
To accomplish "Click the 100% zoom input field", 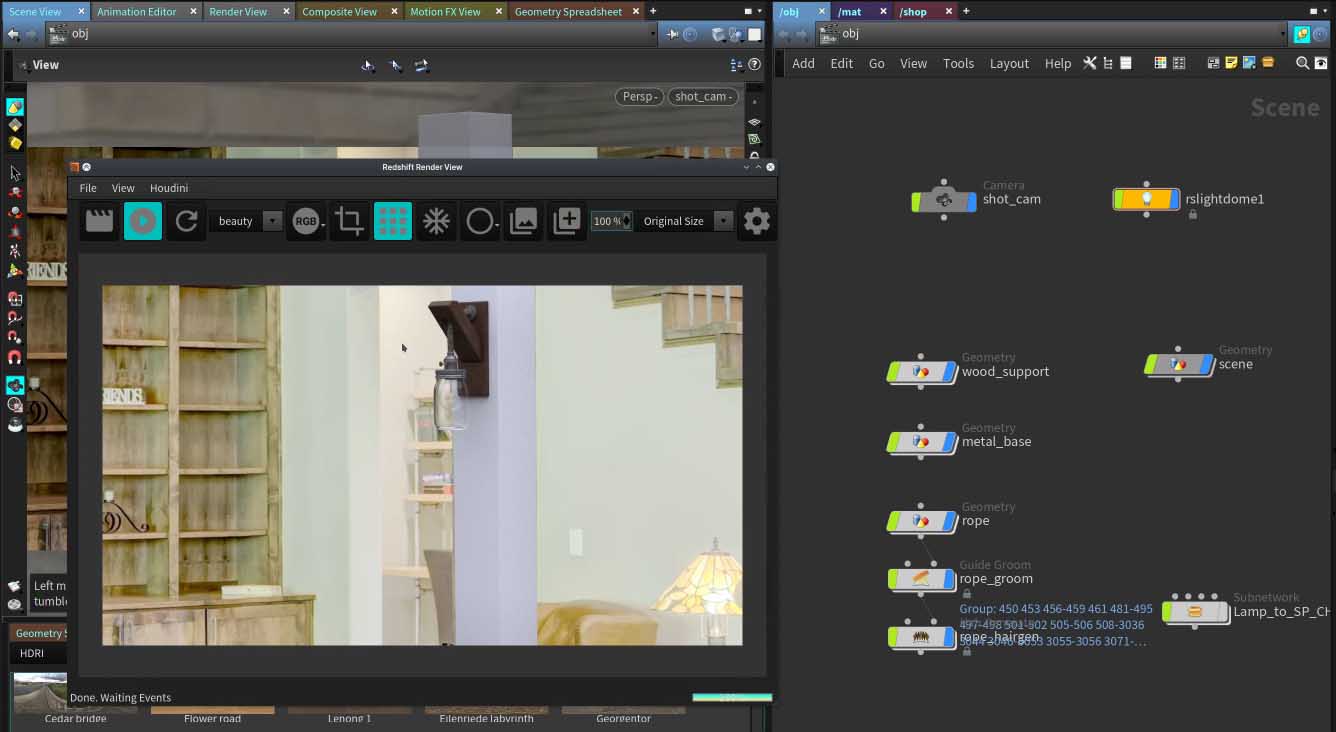I will tap(606, 221).
